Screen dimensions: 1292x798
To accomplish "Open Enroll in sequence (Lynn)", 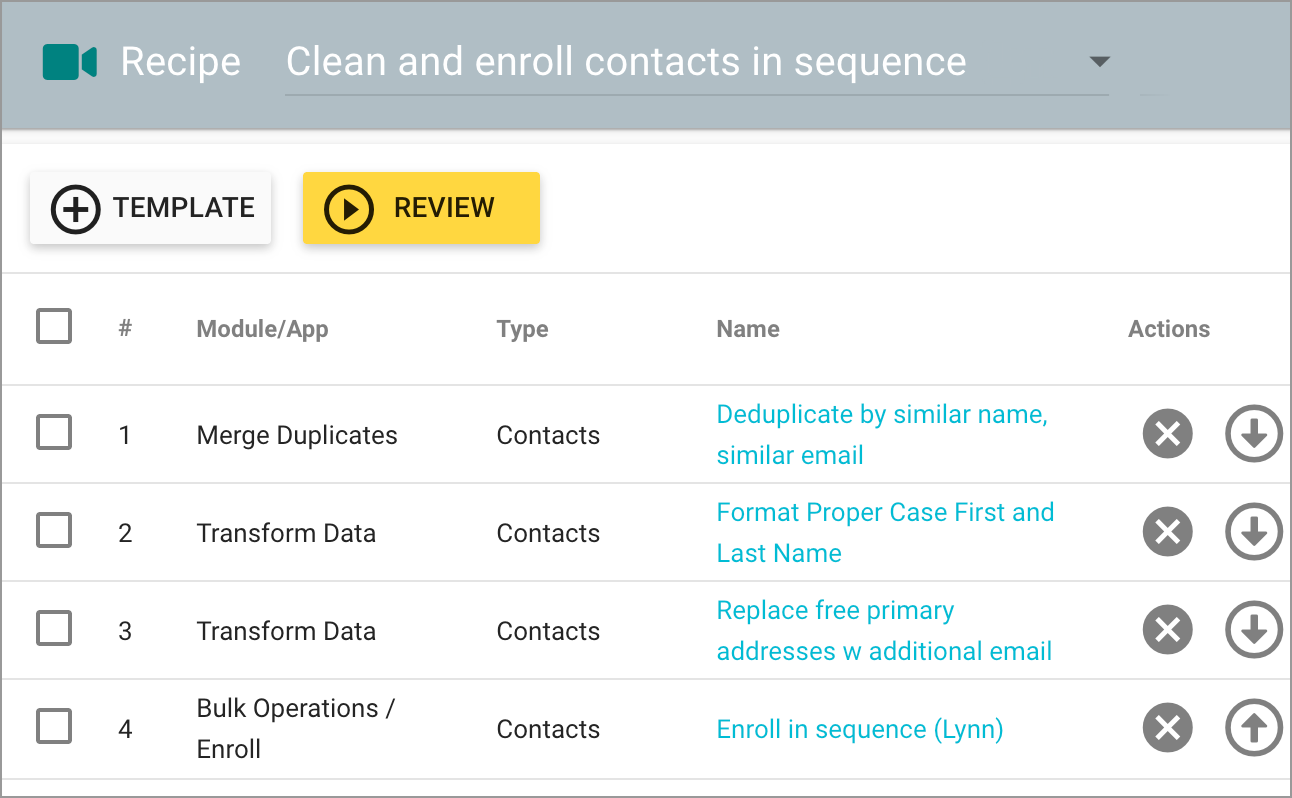I will (x=859, y=729).
